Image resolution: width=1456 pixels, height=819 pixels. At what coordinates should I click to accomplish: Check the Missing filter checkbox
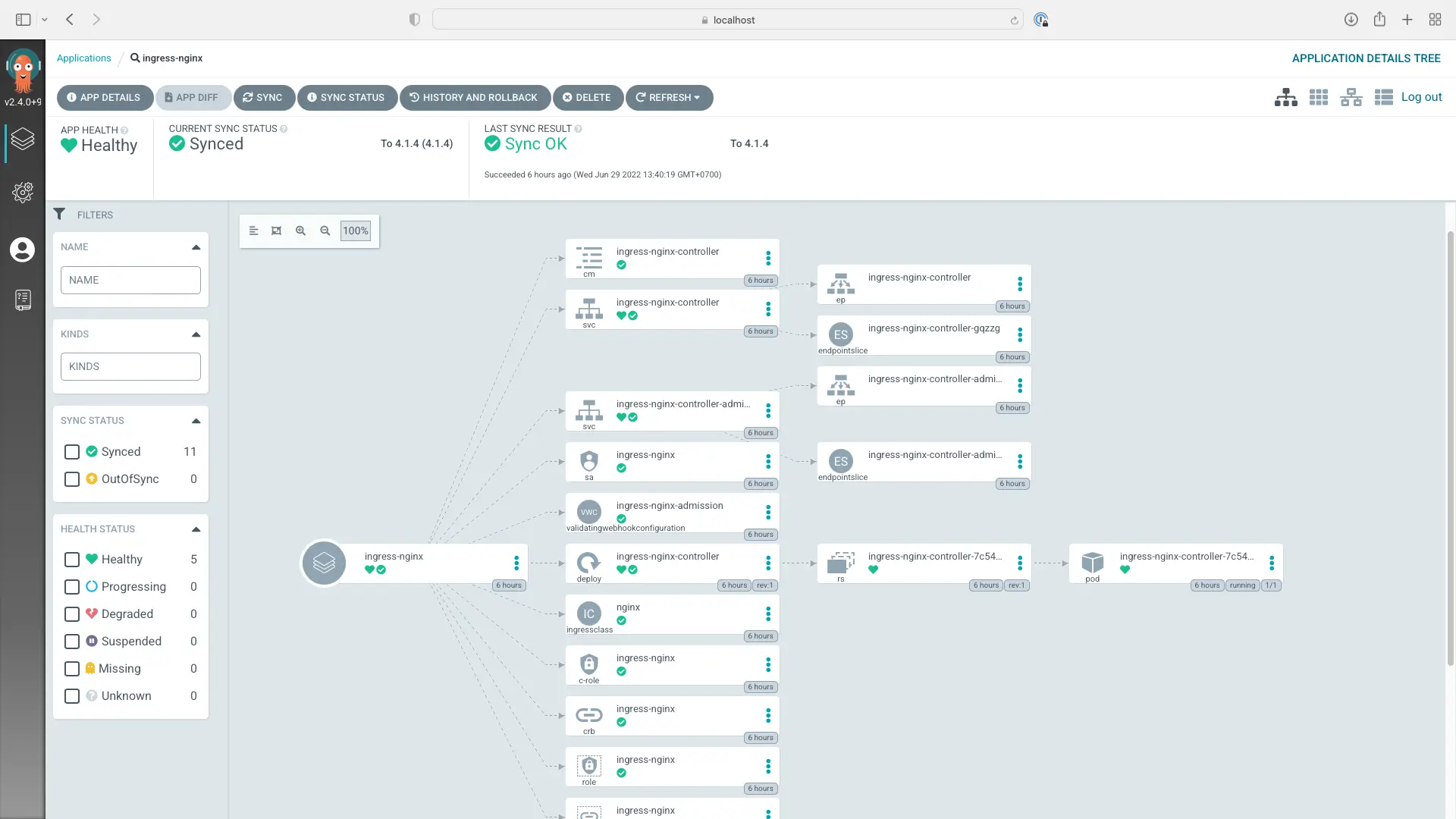click(72, 669)
